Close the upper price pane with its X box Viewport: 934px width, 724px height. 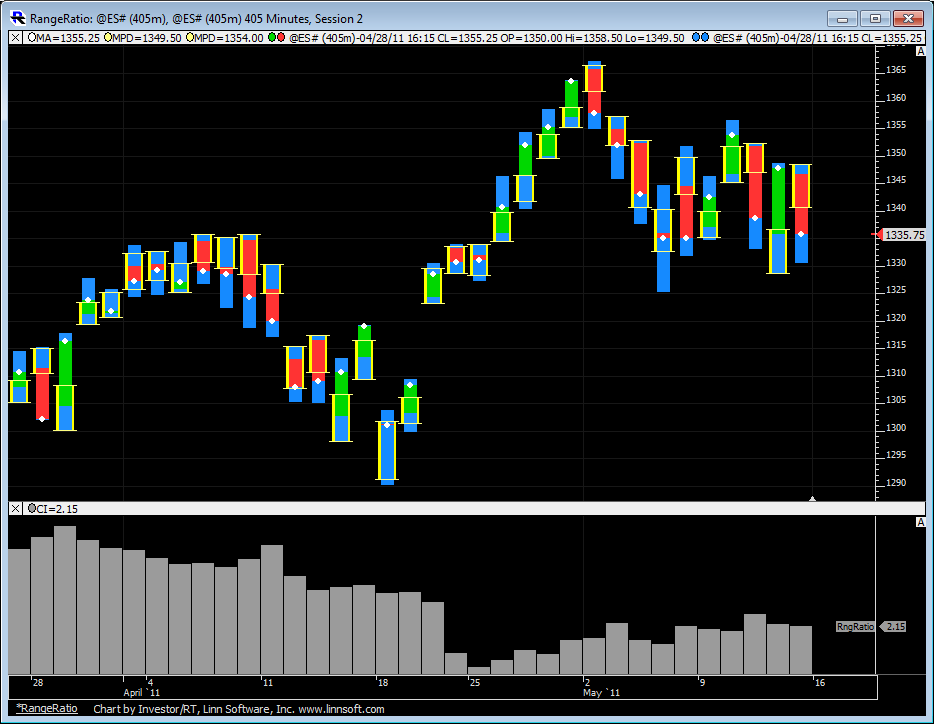[15, 38]
